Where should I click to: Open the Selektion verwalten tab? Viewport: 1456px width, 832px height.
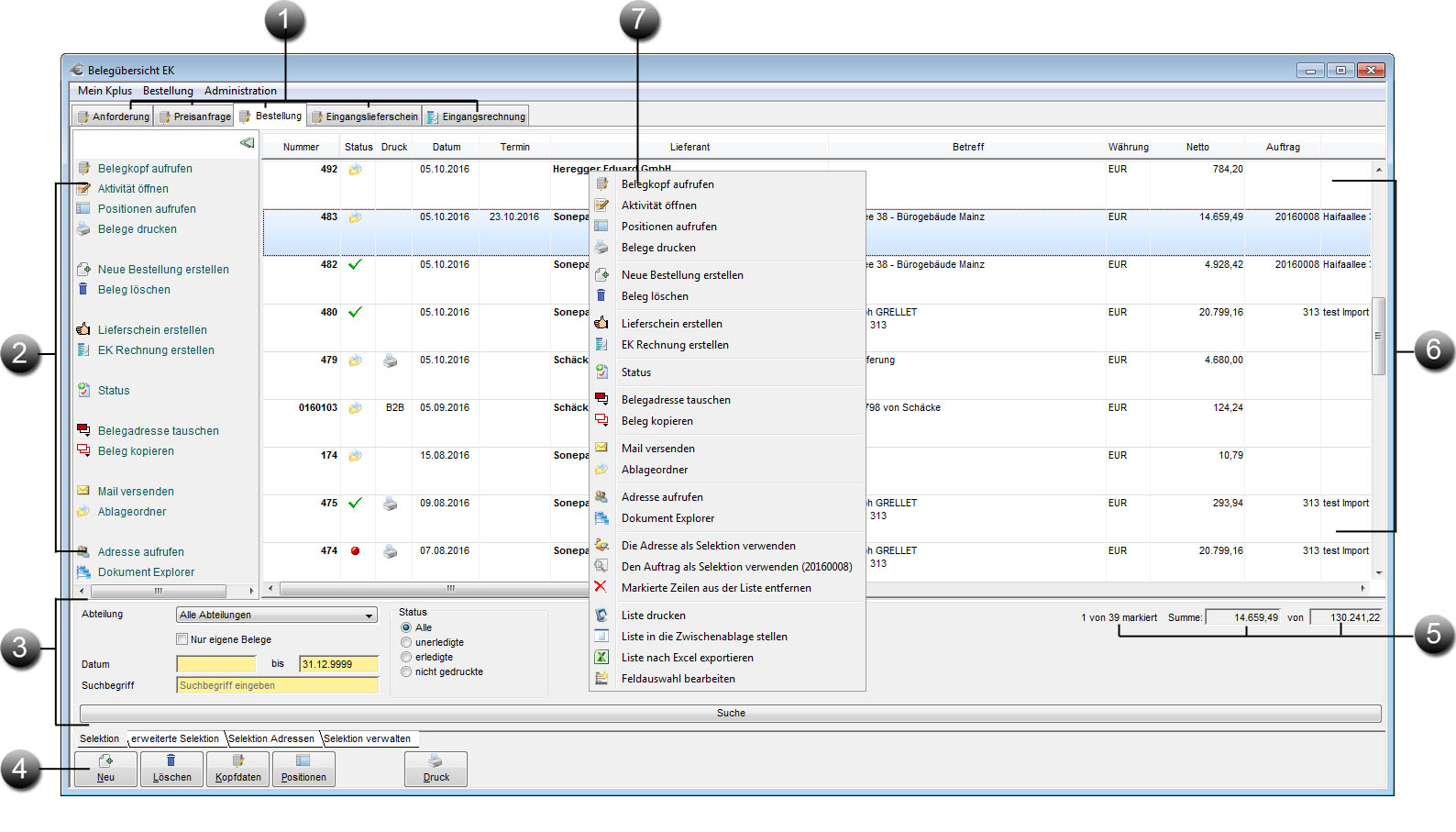pos(367,738)
